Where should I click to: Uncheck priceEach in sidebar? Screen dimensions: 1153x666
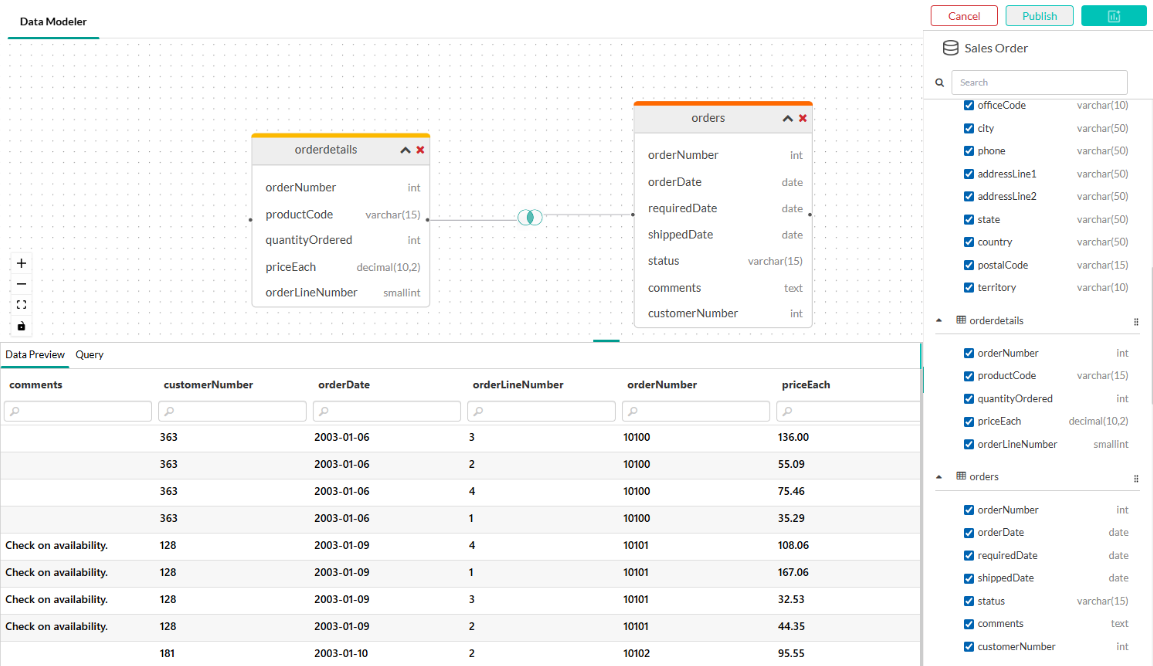[968, 421]
